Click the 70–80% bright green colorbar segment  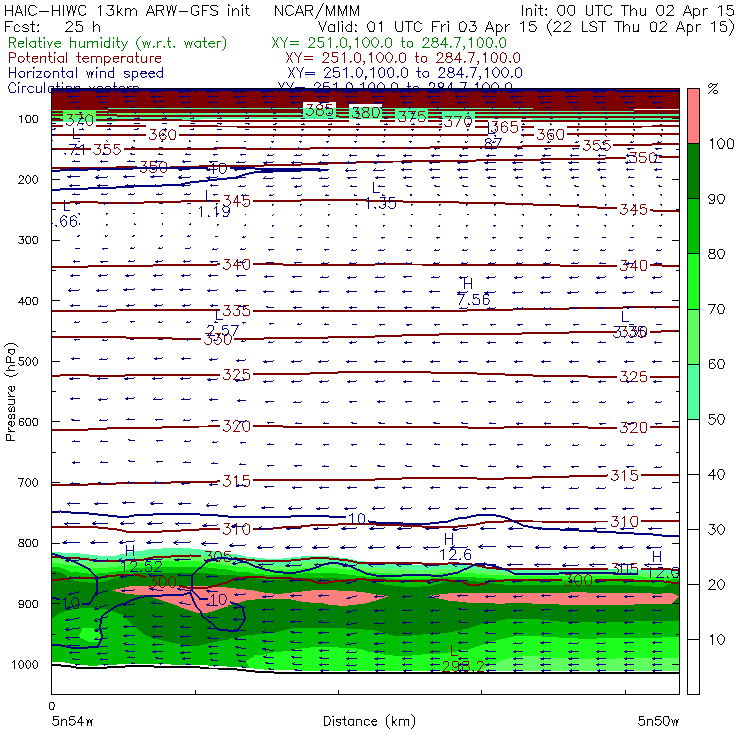click(x=693, y=281)
